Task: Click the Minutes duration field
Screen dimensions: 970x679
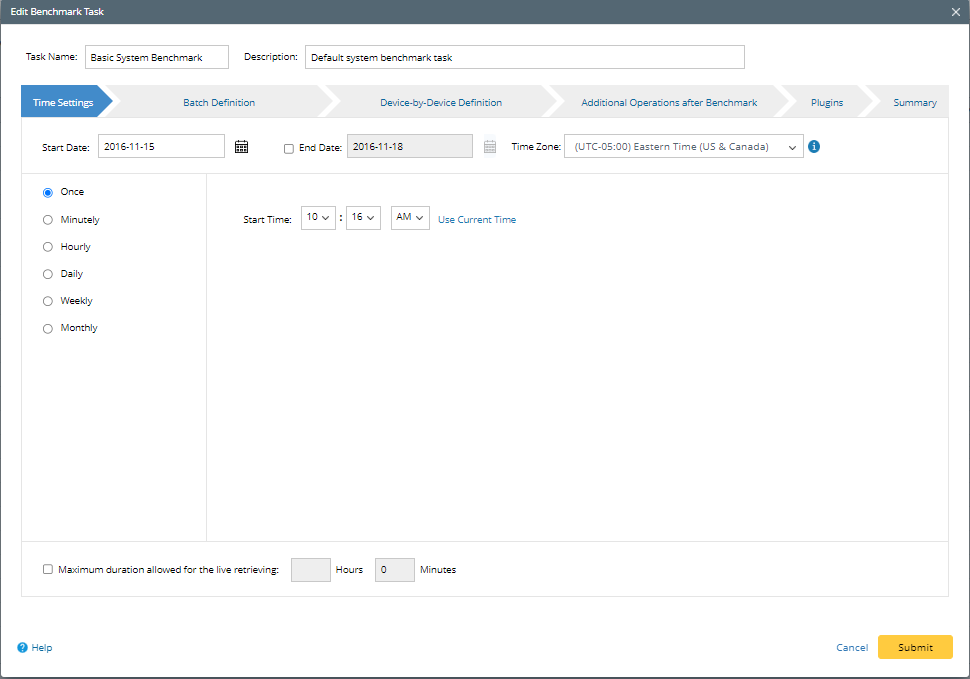Action: [x=395, y=570]
